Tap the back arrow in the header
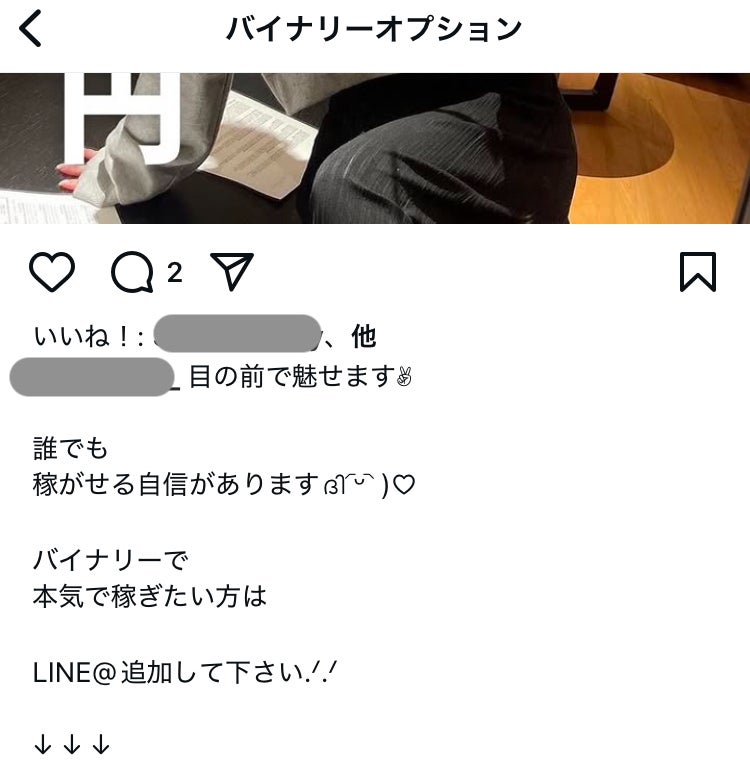Image resolution: width=750 pixels, height=772 pixels. pyautogui.click(x=31, y=29)
